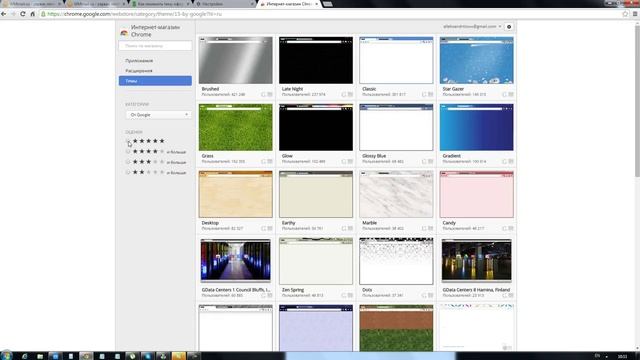
Task: Click the Star Gazer theme title
Action: (x=453, y=89)
